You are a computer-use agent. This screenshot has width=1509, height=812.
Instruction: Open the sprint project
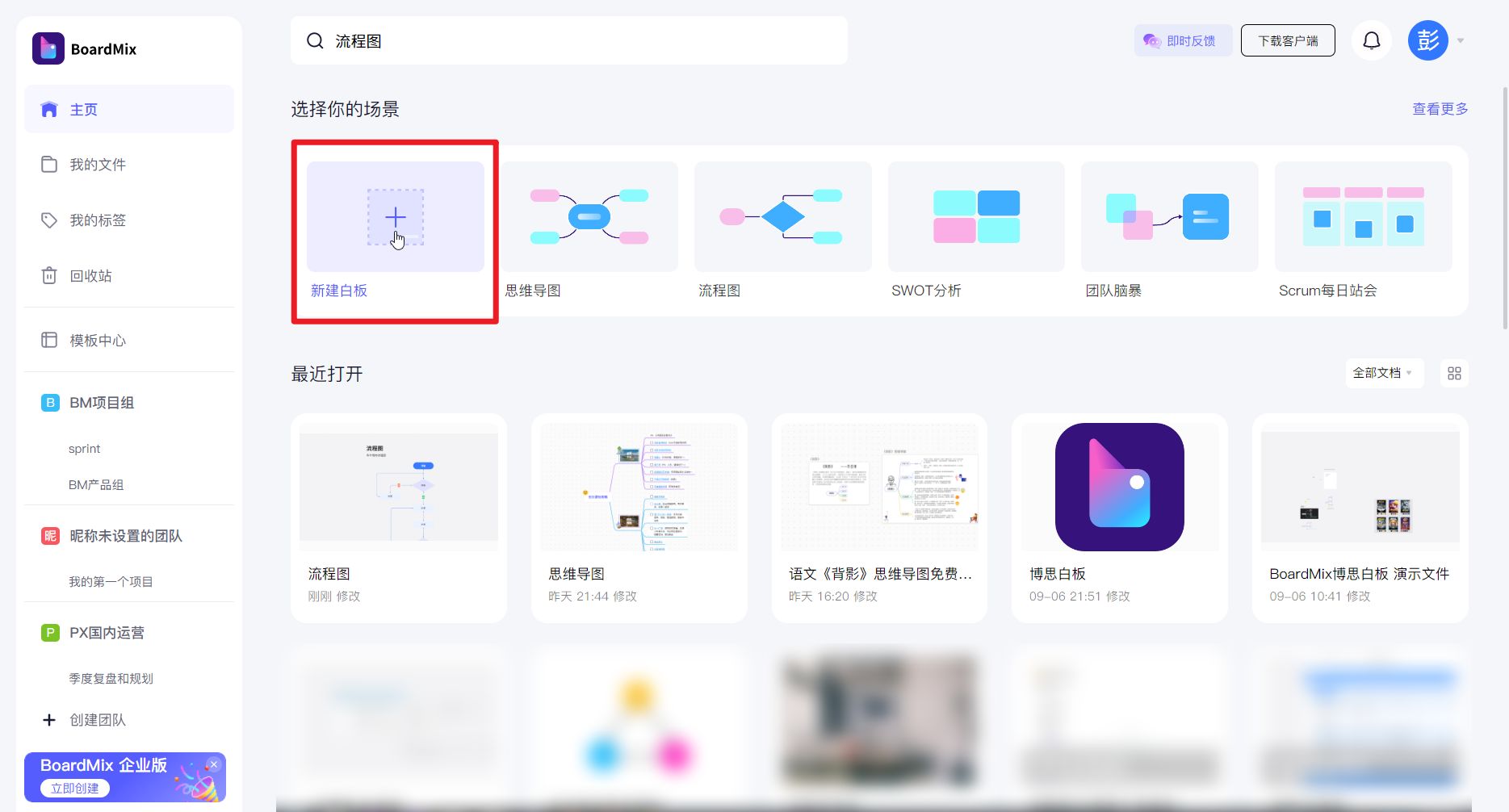pyautogui.click(x=84, y=448)
